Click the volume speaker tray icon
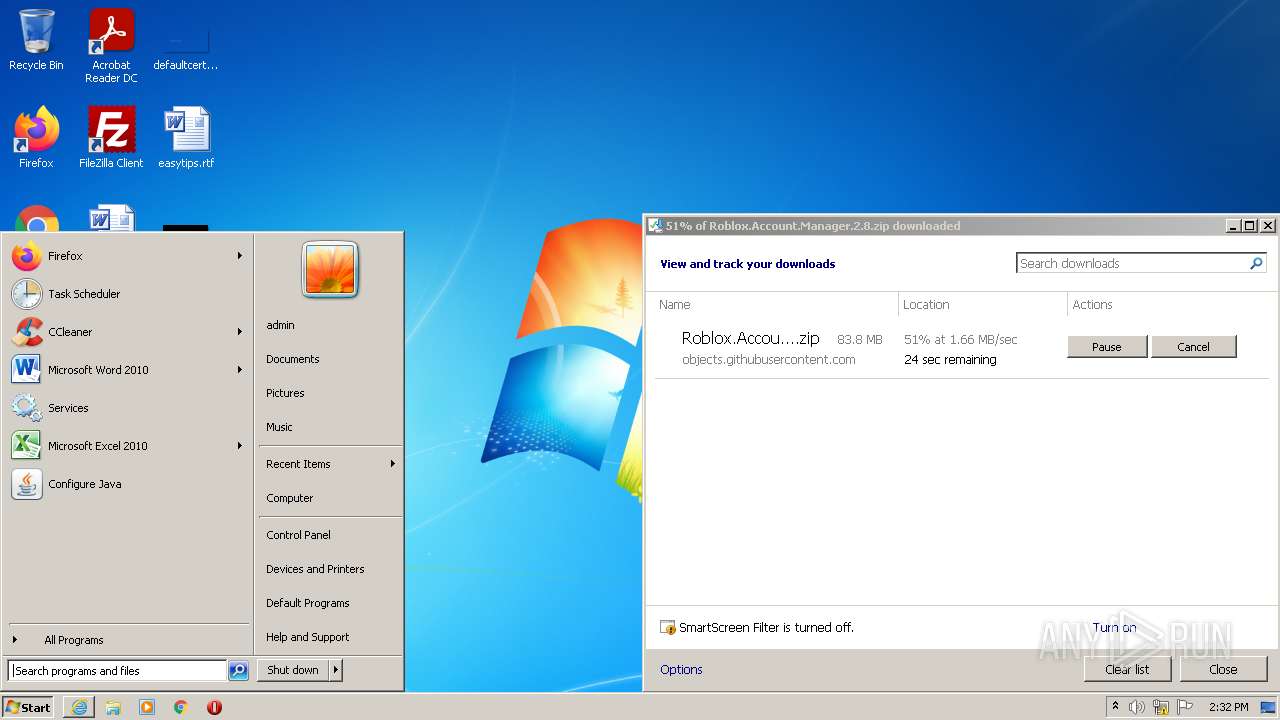The height and width of the screenshot is (720, 1280). pyautogui.click(x=1137, y=707)
